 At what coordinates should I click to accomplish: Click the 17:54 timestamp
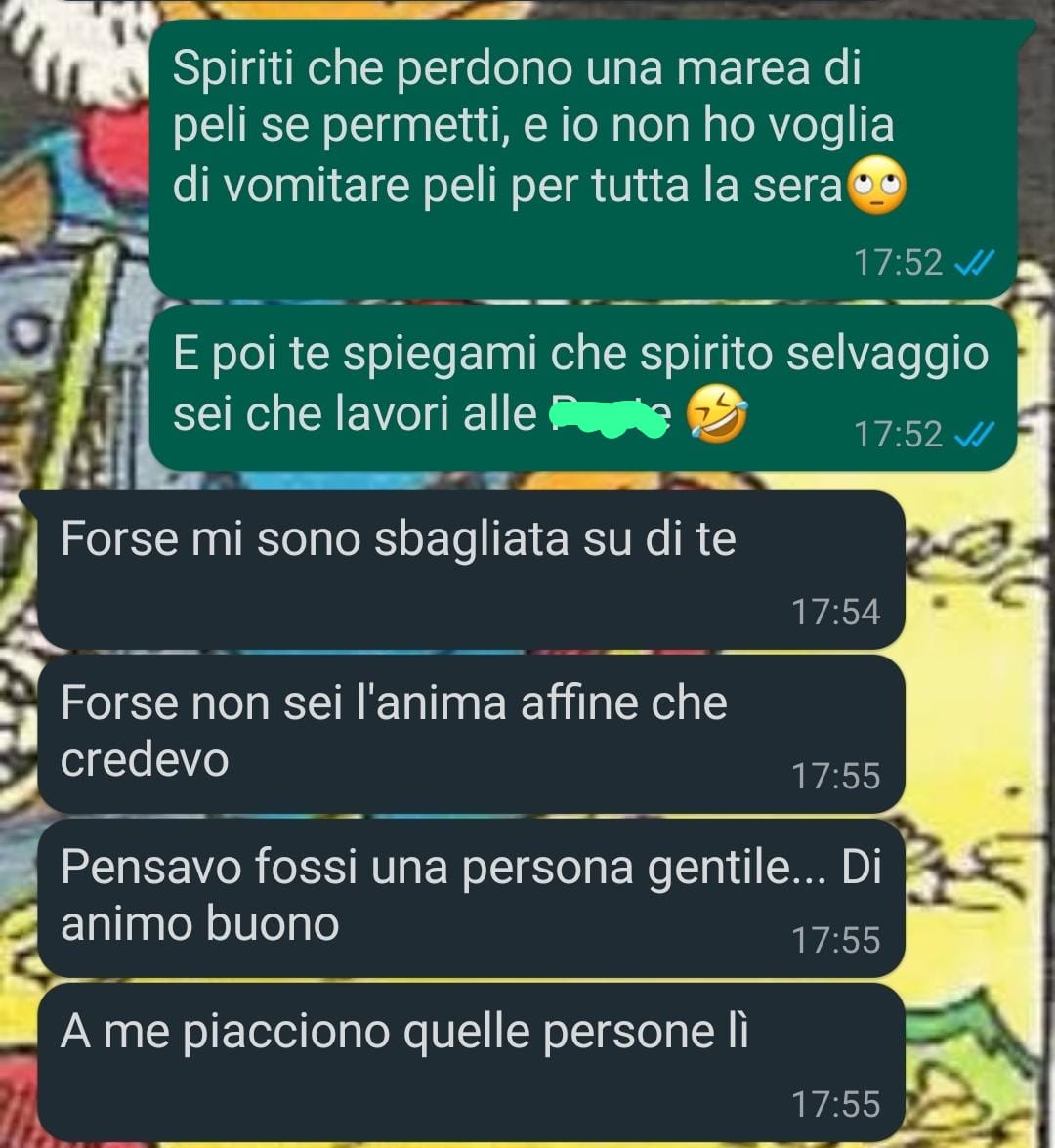[835, 612]
